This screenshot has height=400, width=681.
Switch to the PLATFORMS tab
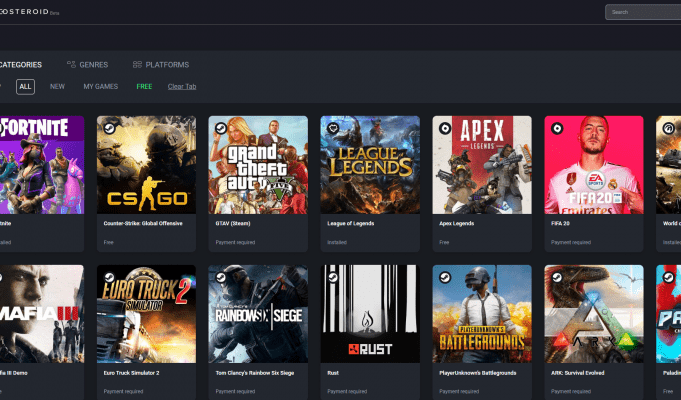pyautogui.click(x=167, y=65)
